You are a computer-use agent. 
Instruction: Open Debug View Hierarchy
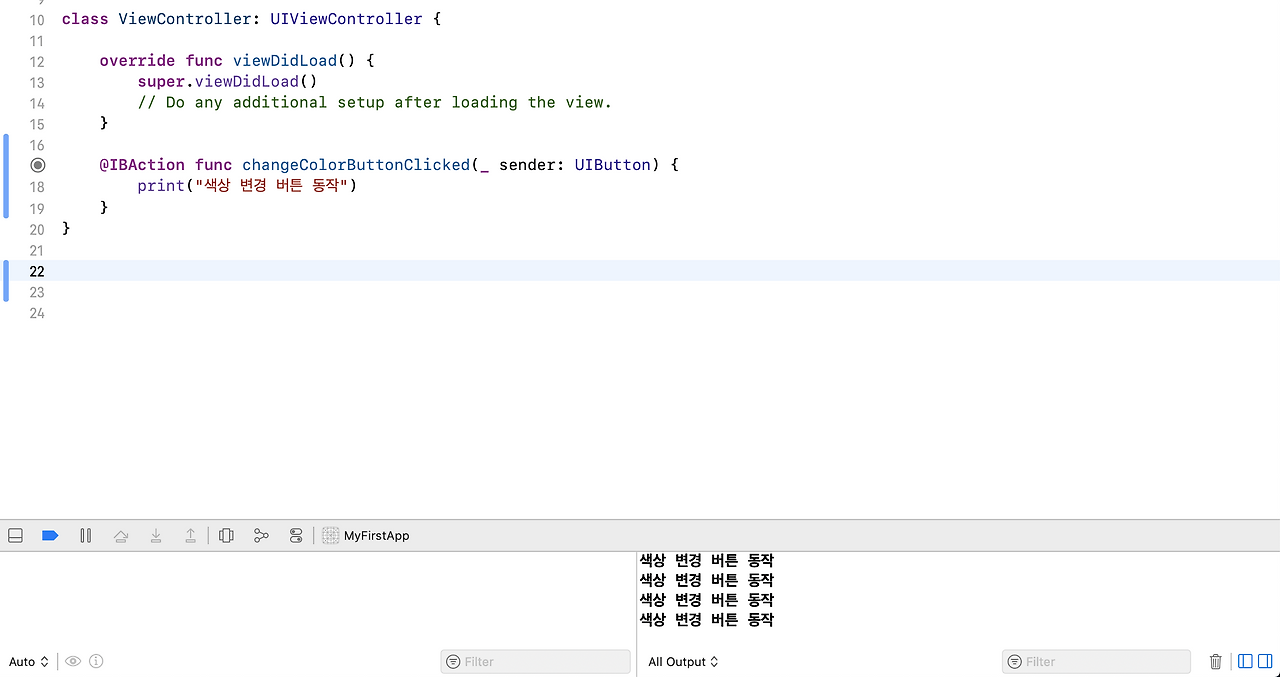click(x=226, y=536)
